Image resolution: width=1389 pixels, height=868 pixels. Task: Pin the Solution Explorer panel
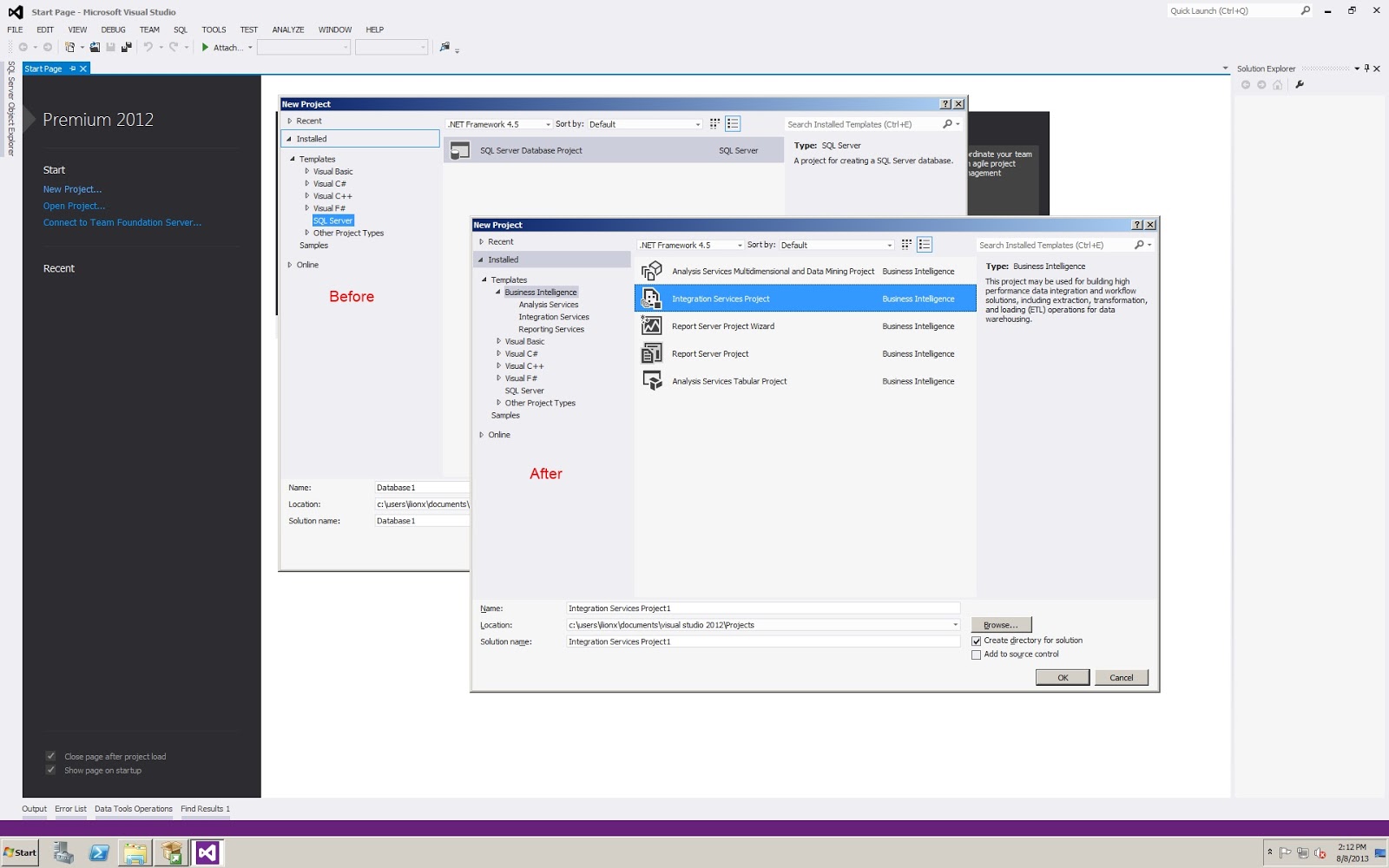[x=1366, y=68]
